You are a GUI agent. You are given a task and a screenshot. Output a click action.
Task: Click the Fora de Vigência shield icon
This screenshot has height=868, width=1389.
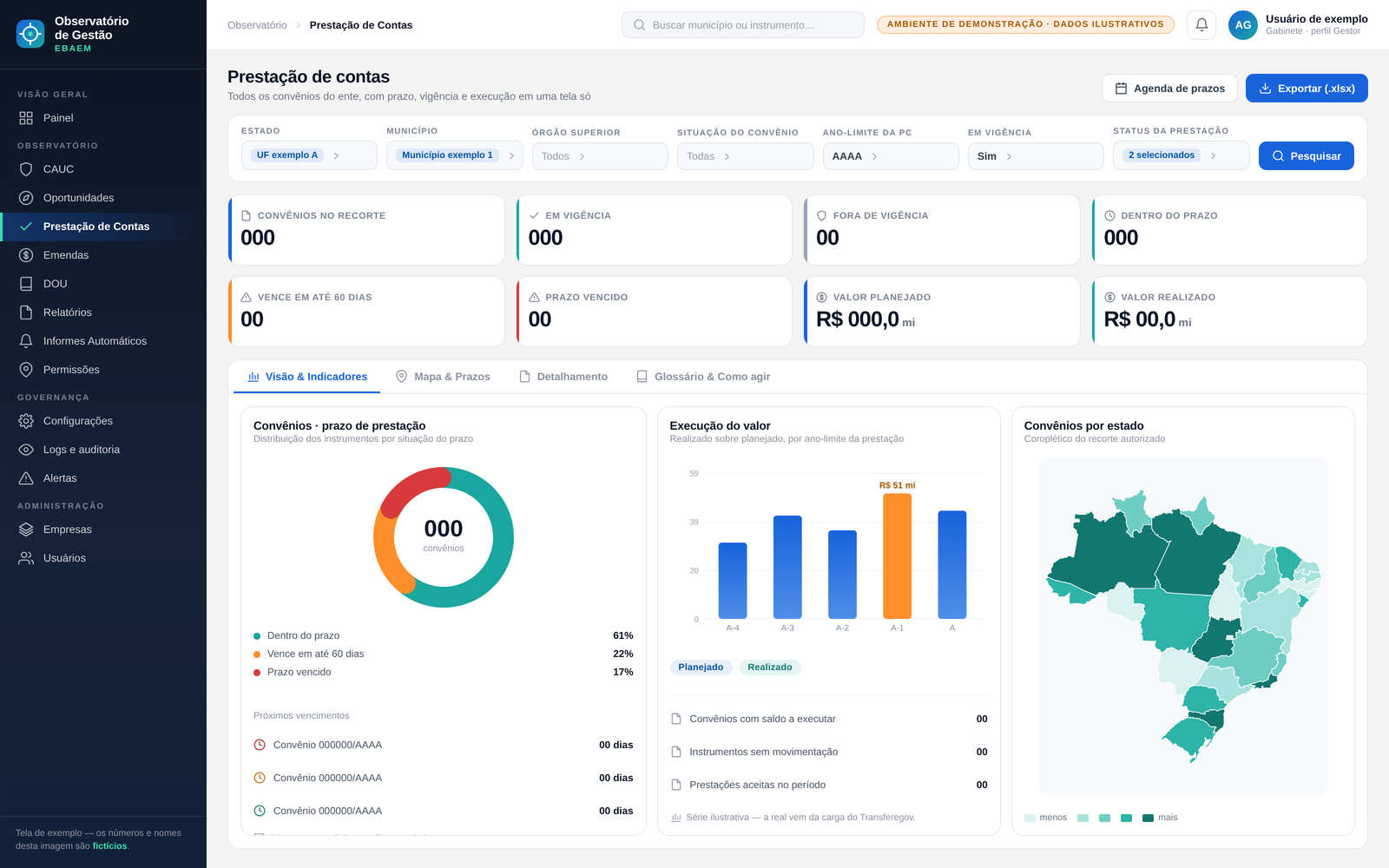821,215
